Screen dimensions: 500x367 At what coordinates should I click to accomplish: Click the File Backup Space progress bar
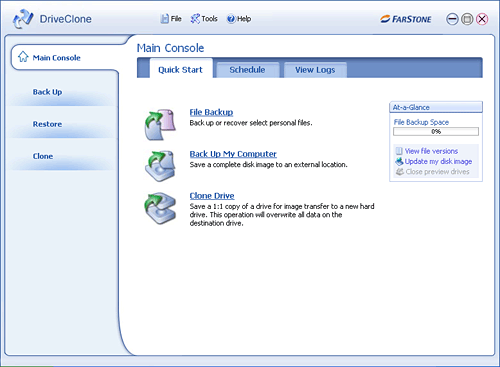(436, 131)
